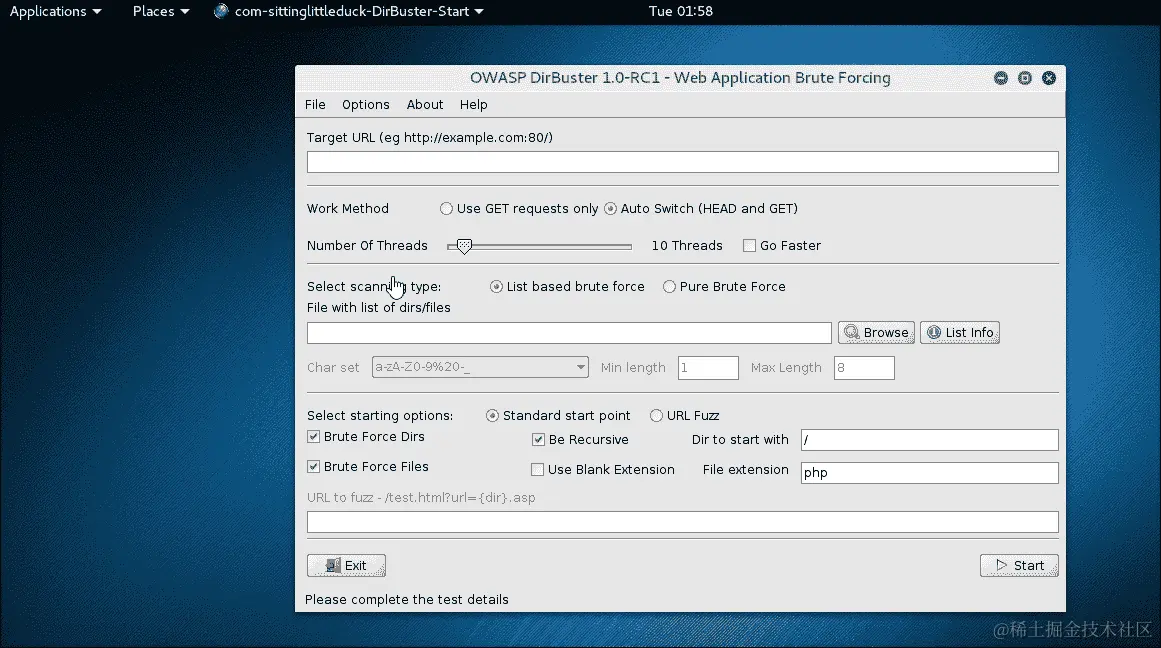
Task: Open the About menu
Action: pos(424,104)
